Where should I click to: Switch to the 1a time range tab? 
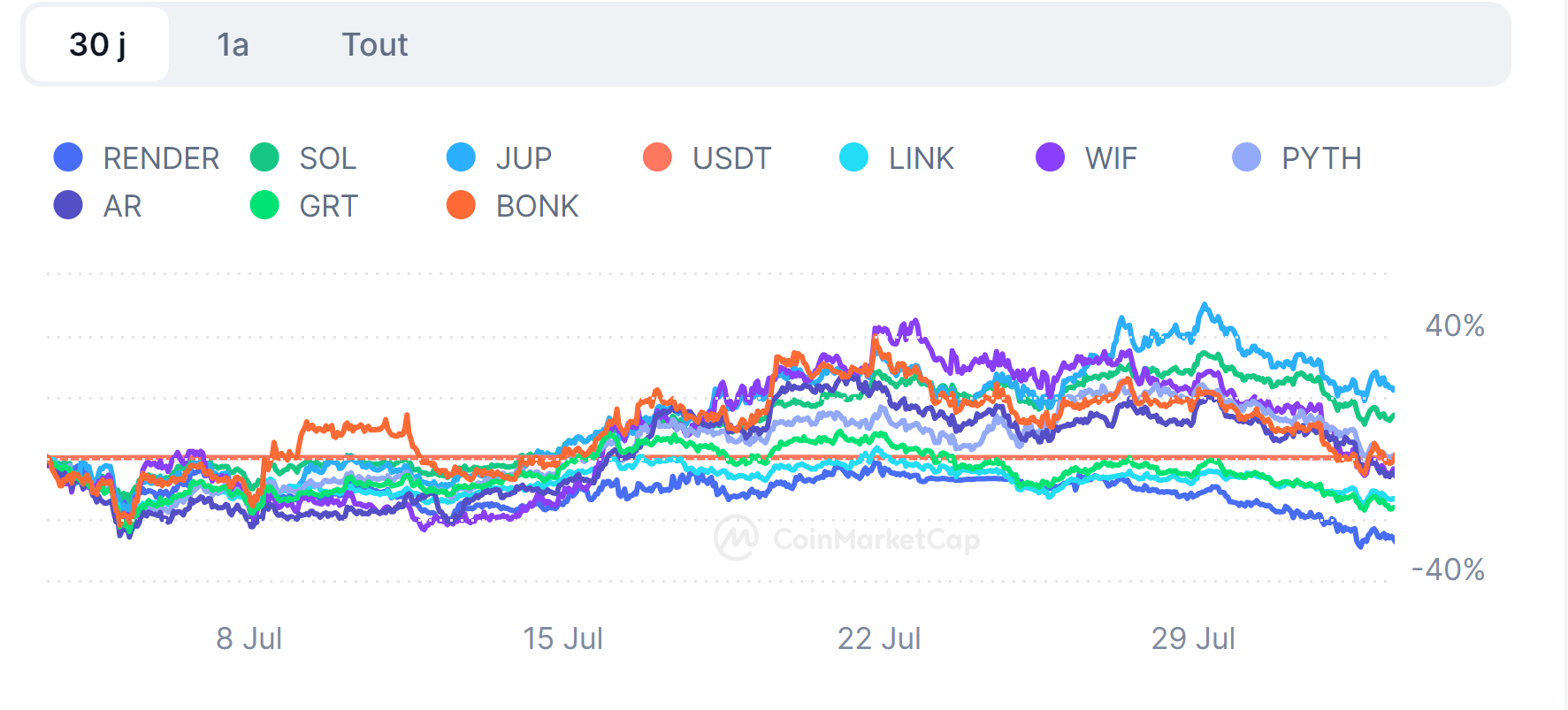[233, 44]
